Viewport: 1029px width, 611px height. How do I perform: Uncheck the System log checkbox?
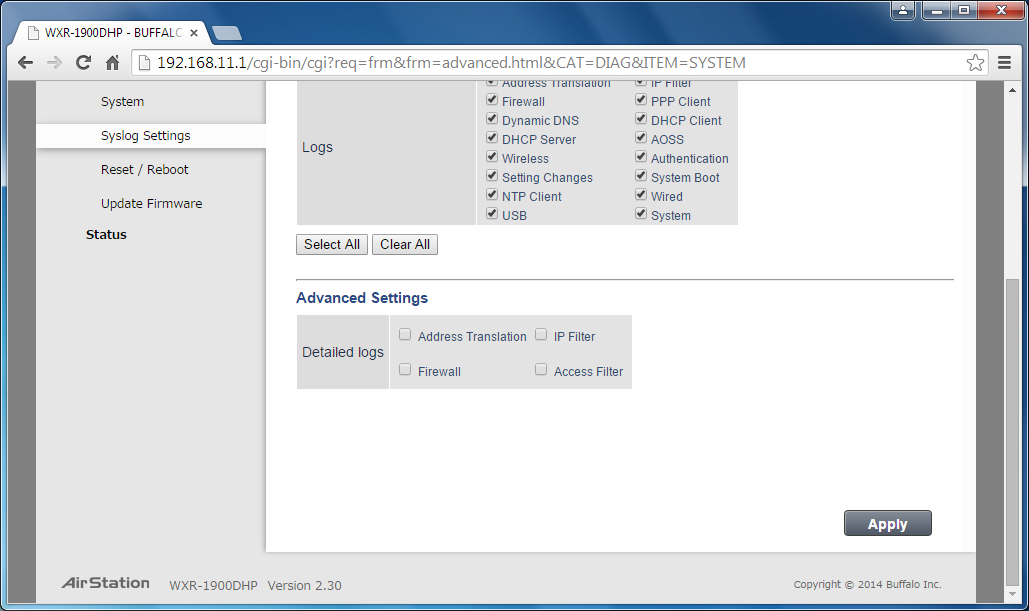pyautogui.click(x=641, y=214)
